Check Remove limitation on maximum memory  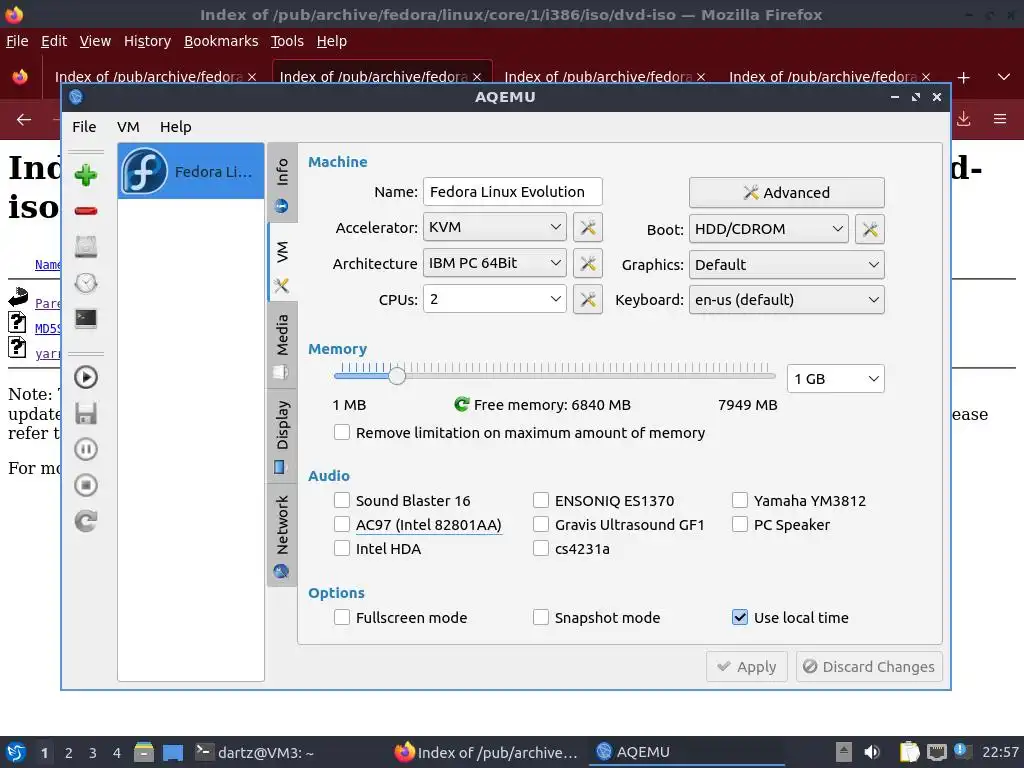342,432
